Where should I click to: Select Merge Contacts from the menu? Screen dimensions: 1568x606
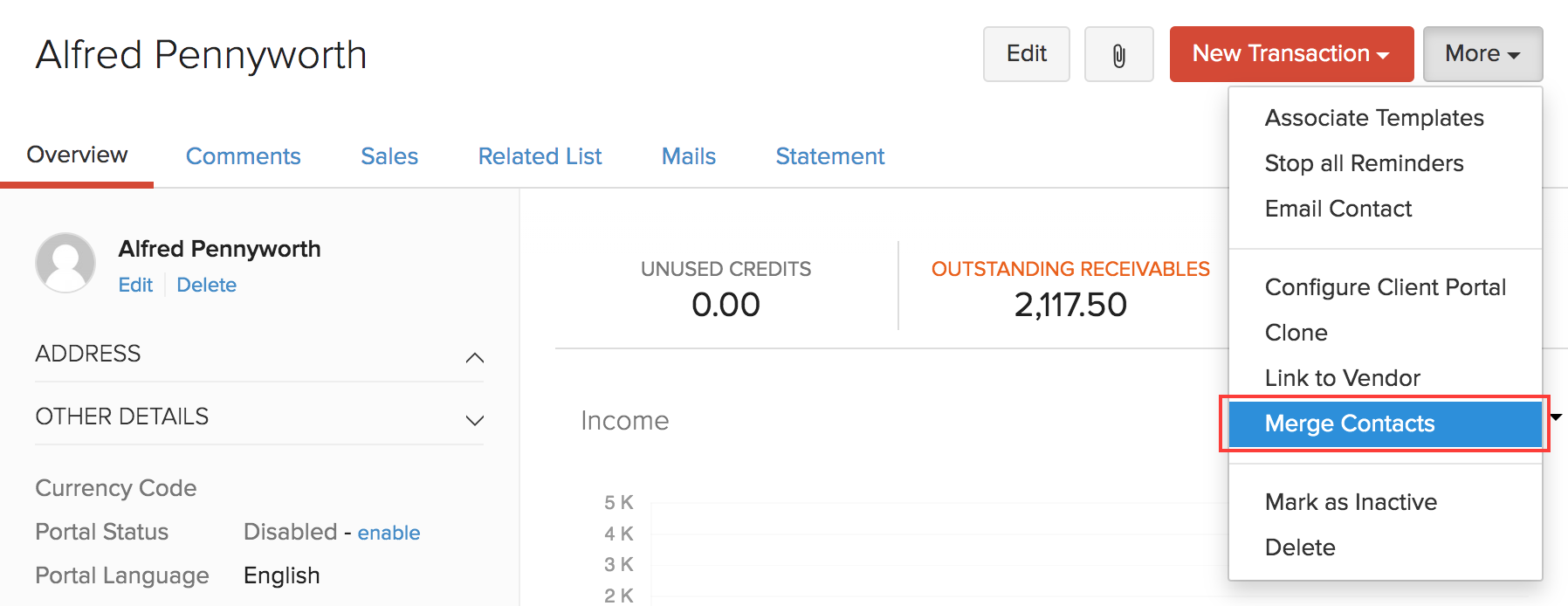pyautogui.click(x=1349, y=424)
